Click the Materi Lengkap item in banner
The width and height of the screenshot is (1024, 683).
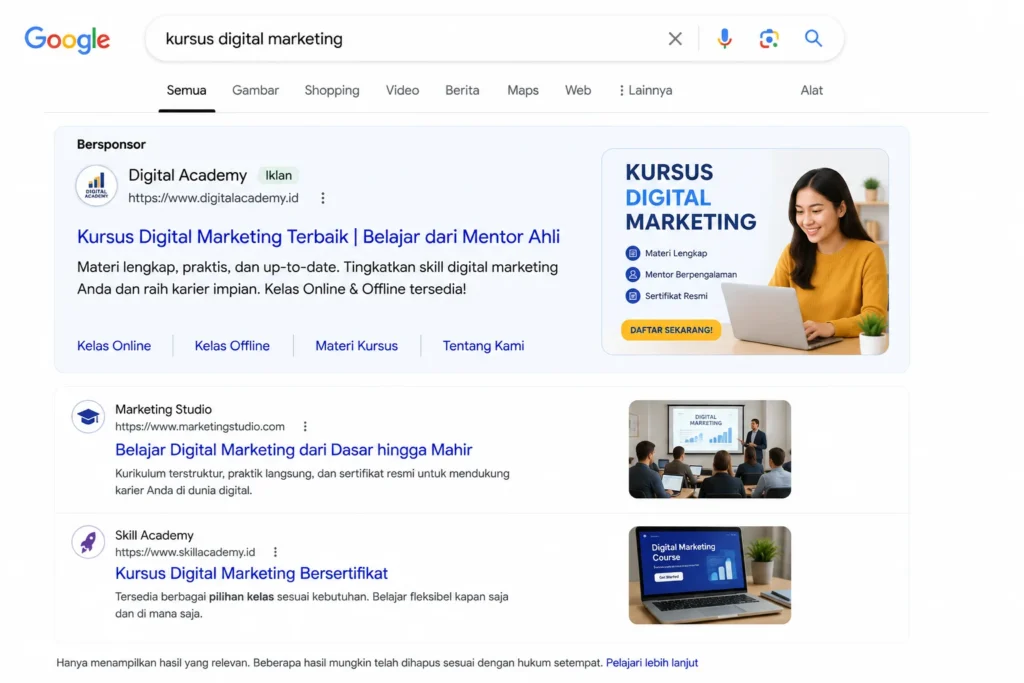coord(667,253)
